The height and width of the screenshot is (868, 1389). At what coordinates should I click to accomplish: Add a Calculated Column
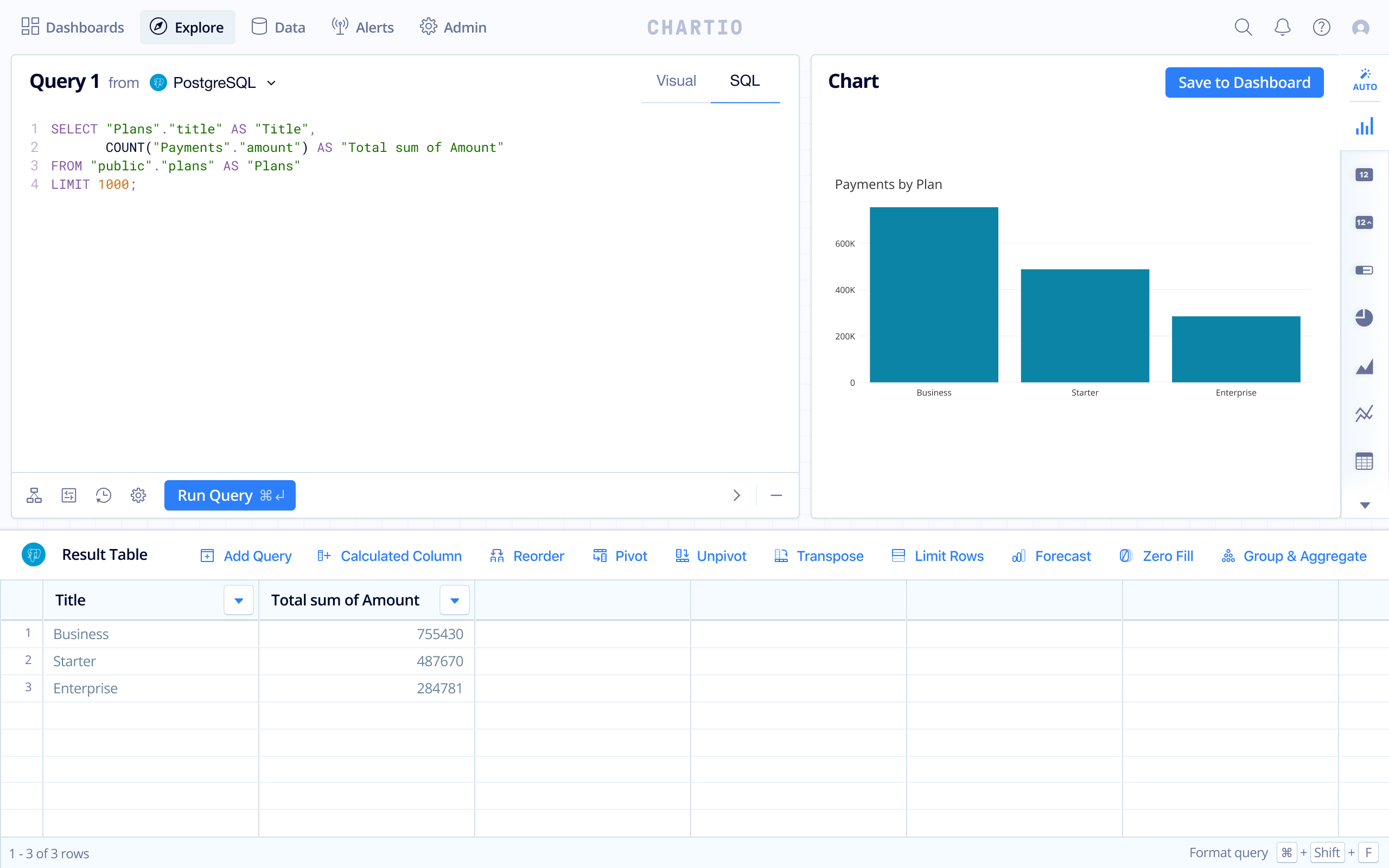[x=389, y=556]
